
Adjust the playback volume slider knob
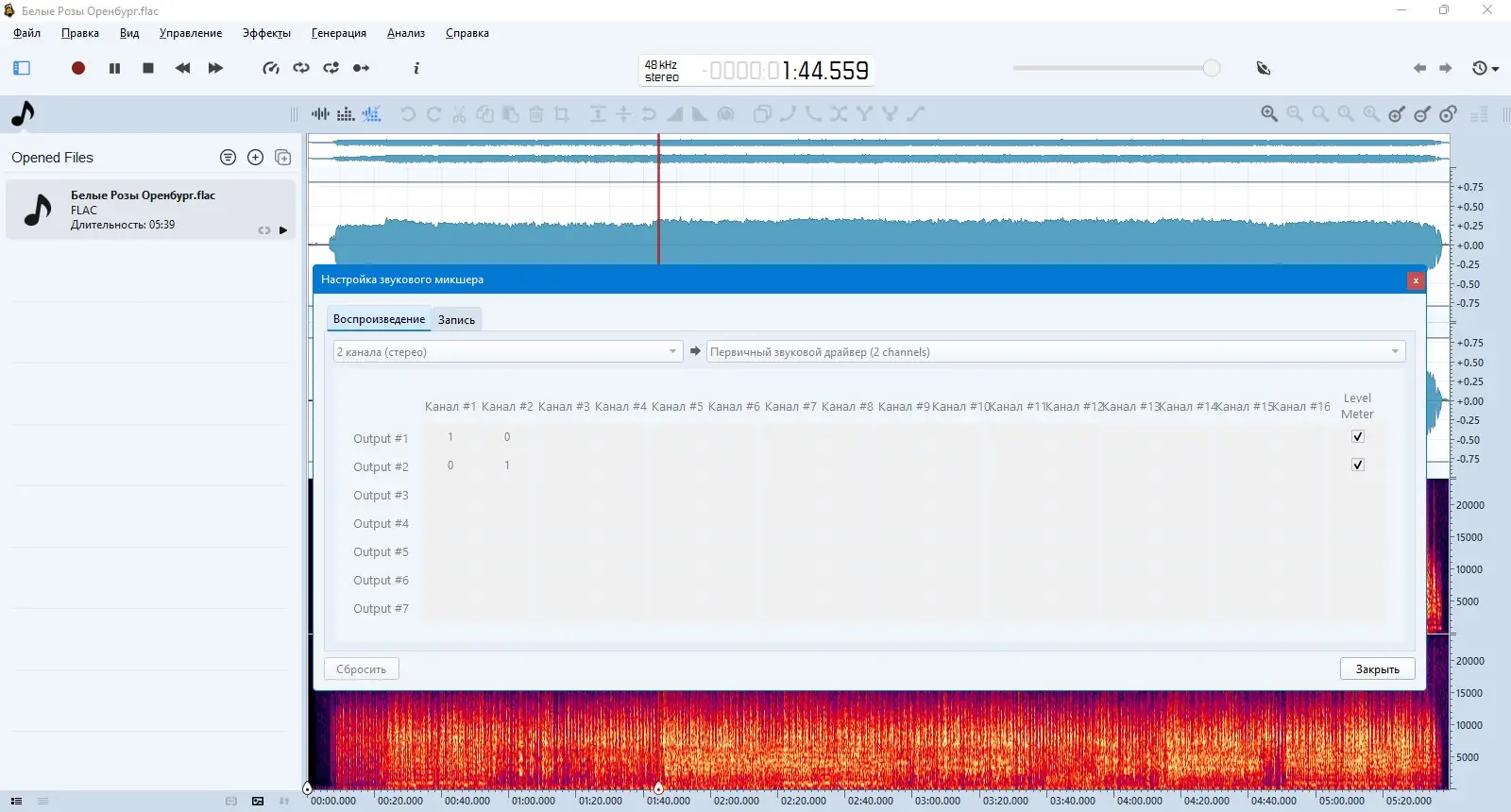[x=1212, y=68]
